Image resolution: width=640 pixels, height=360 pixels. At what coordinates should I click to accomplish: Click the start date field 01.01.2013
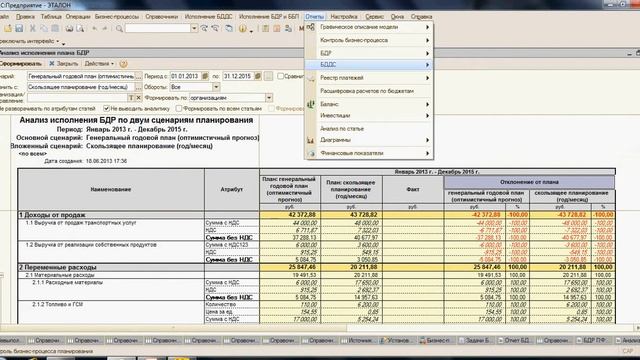coord(186,76)
